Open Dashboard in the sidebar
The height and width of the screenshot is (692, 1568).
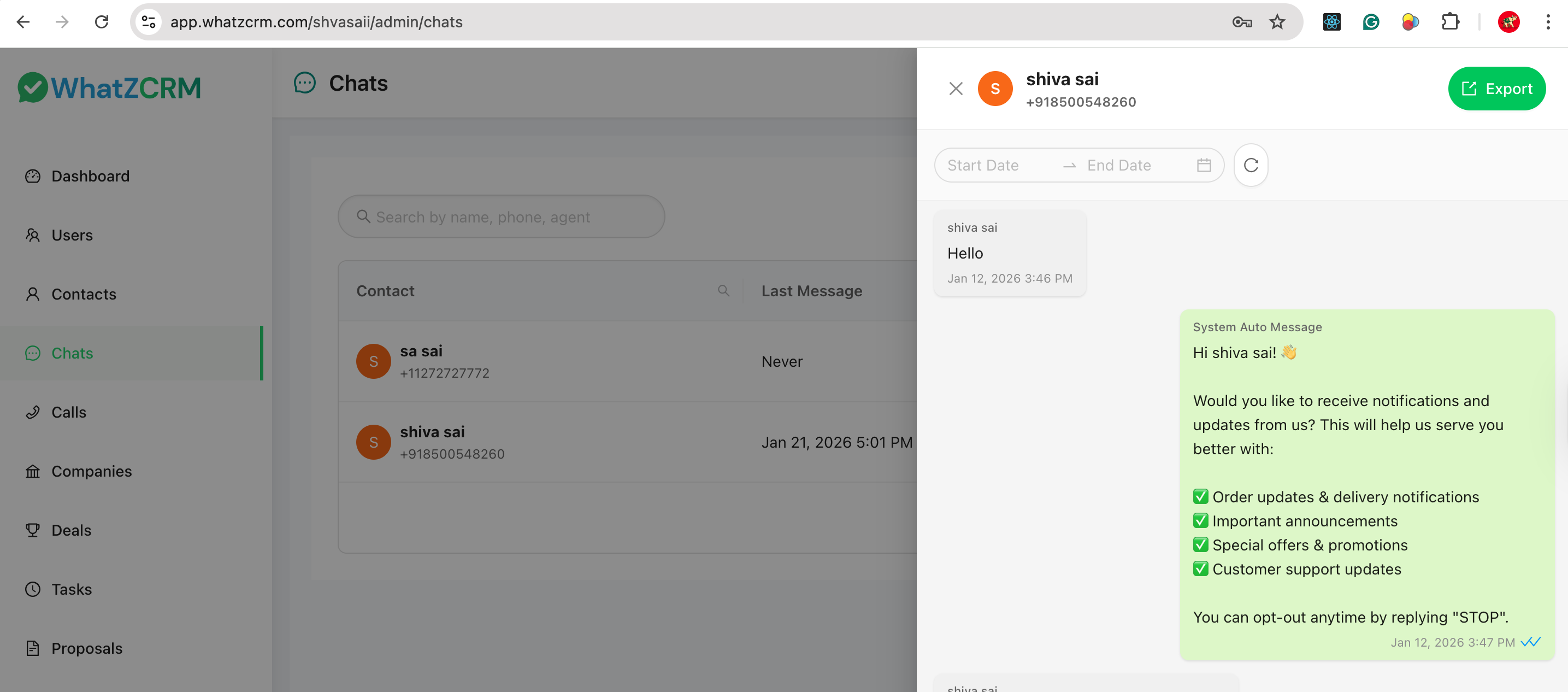(x=90, y=176)
